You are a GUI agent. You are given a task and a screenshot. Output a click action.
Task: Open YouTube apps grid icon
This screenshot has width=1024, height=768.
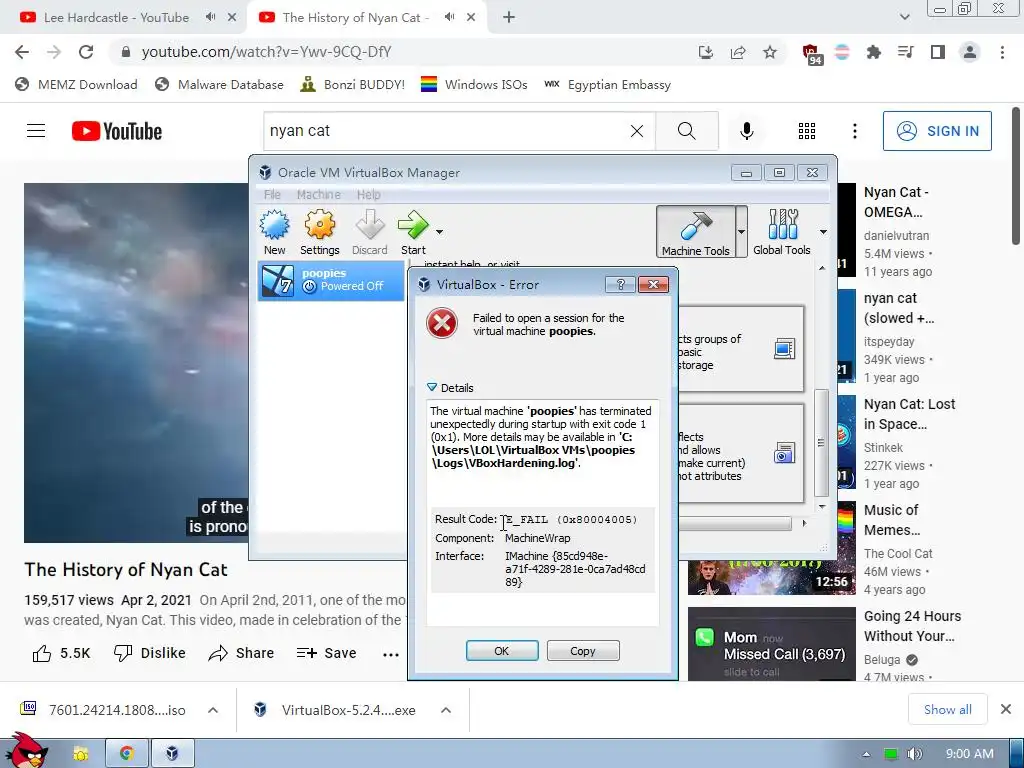807,131
